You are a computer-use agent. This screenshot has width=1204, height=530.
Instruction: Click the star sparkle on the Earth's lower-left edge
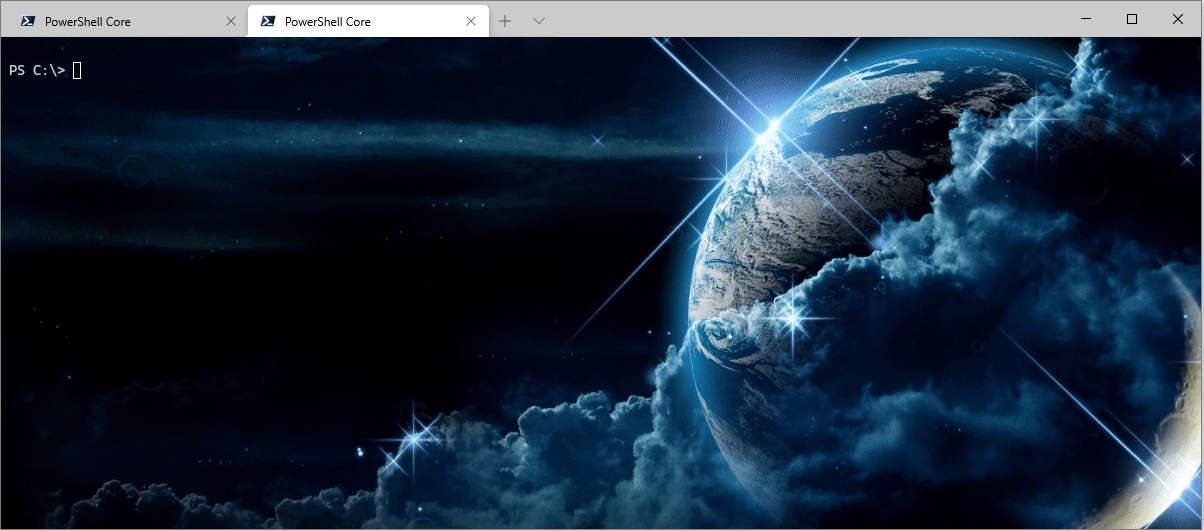point(795,320)
